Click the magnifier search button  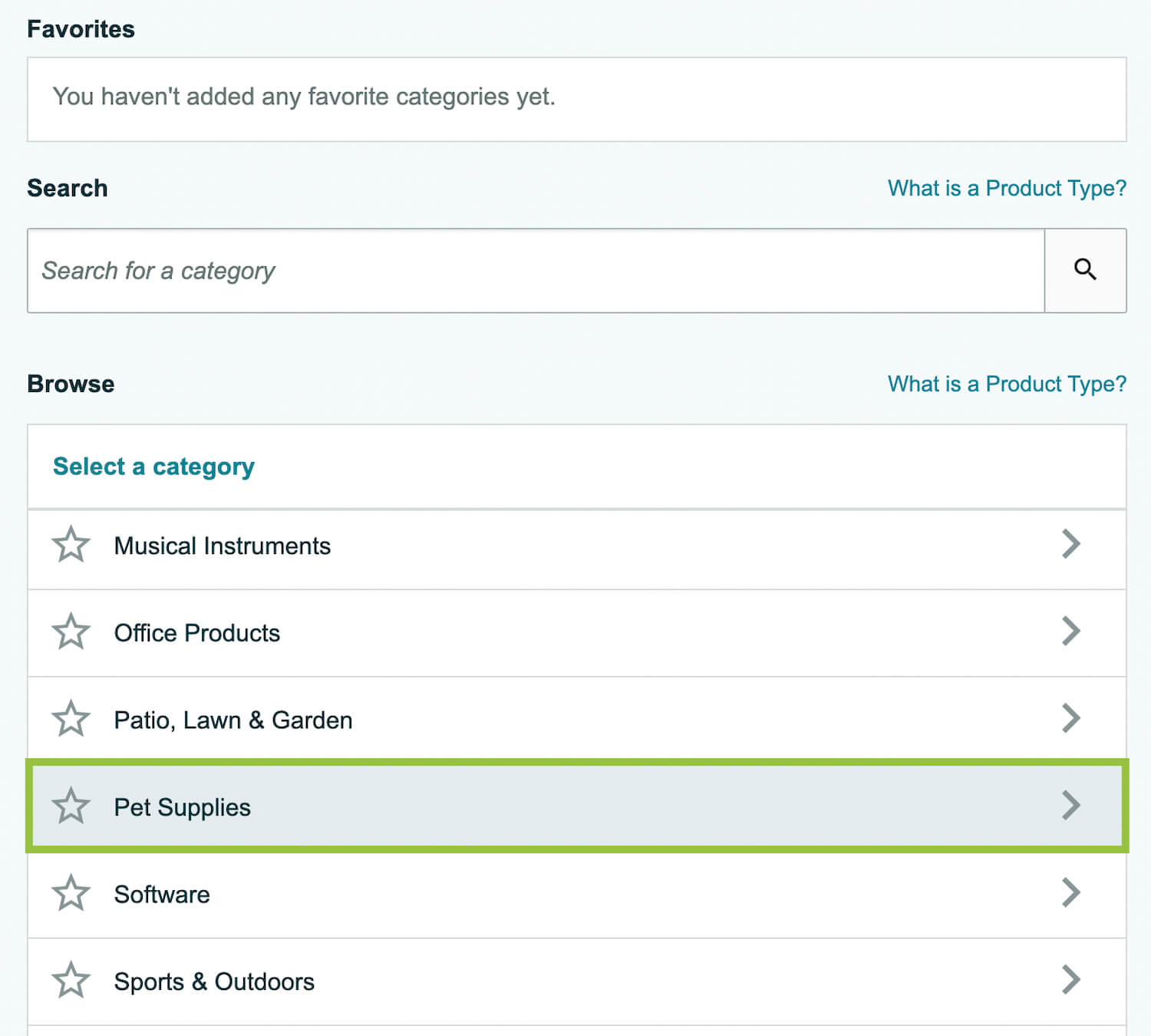coord(1085,270)
